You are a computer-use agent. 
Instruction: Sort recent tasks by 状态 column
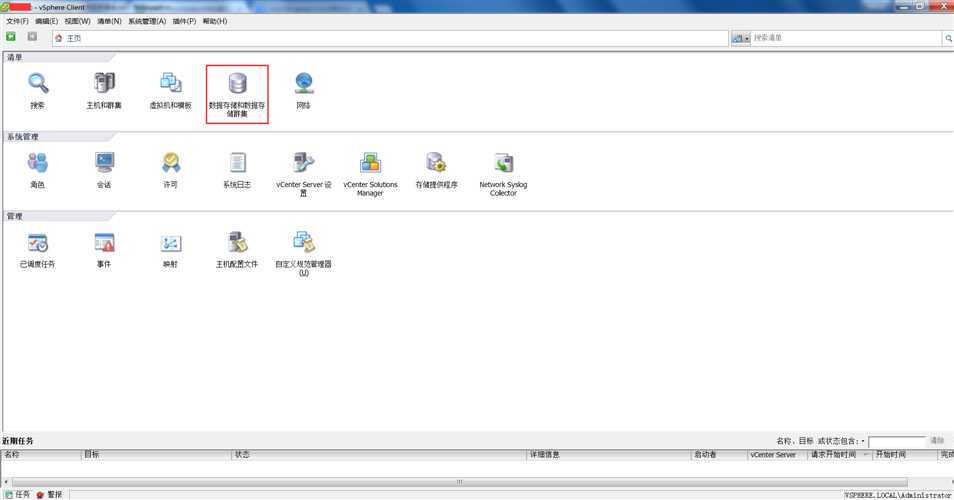[380, 454]
